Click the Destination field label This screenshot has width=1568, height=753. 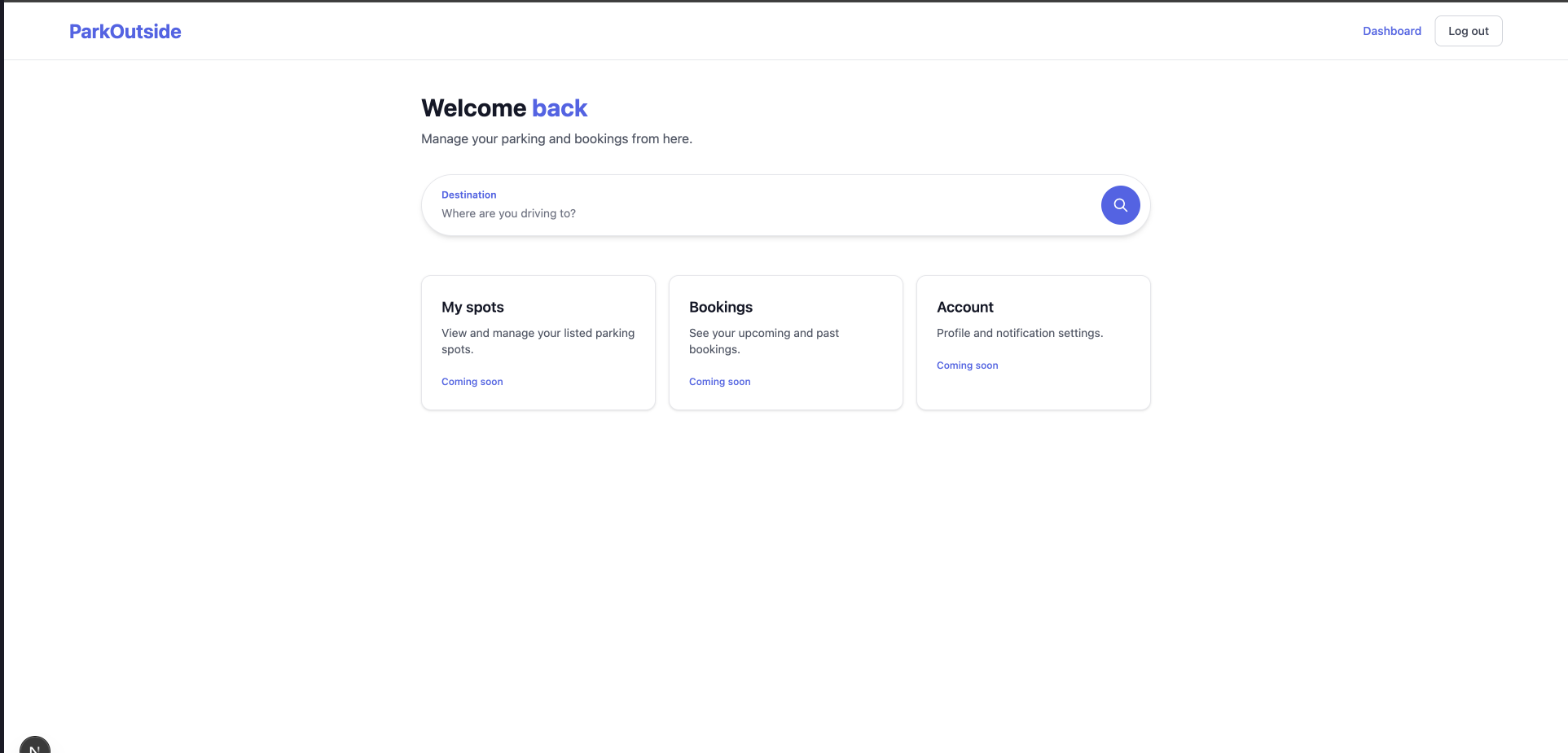point(468,195)
